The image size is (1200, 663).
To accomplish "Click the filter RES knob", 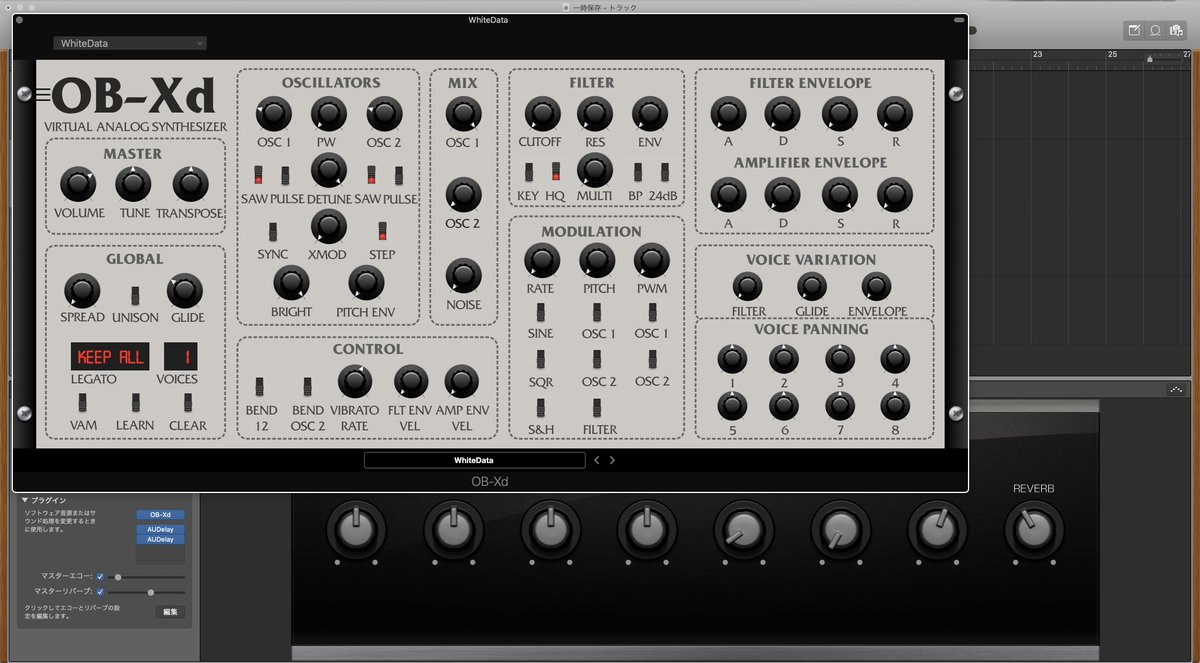I will point(595,114).
